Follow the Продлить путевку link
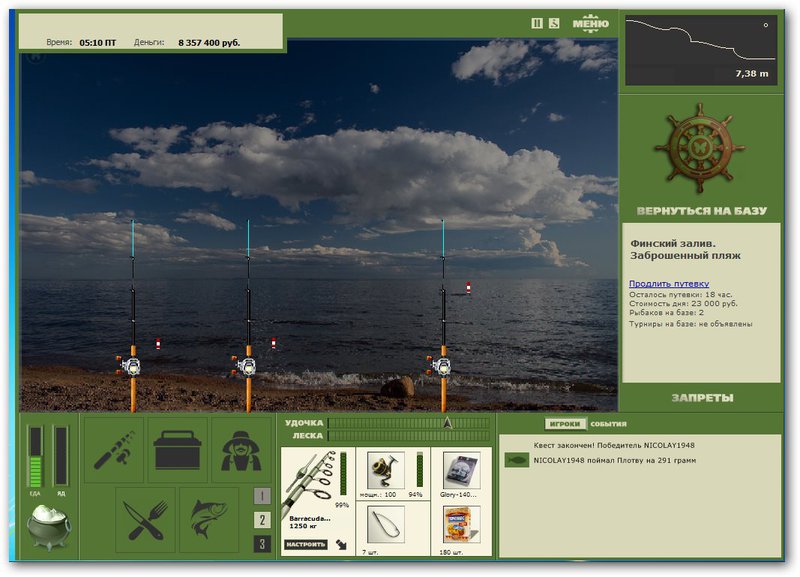800x577 pixels. click(x=669, y=284)
